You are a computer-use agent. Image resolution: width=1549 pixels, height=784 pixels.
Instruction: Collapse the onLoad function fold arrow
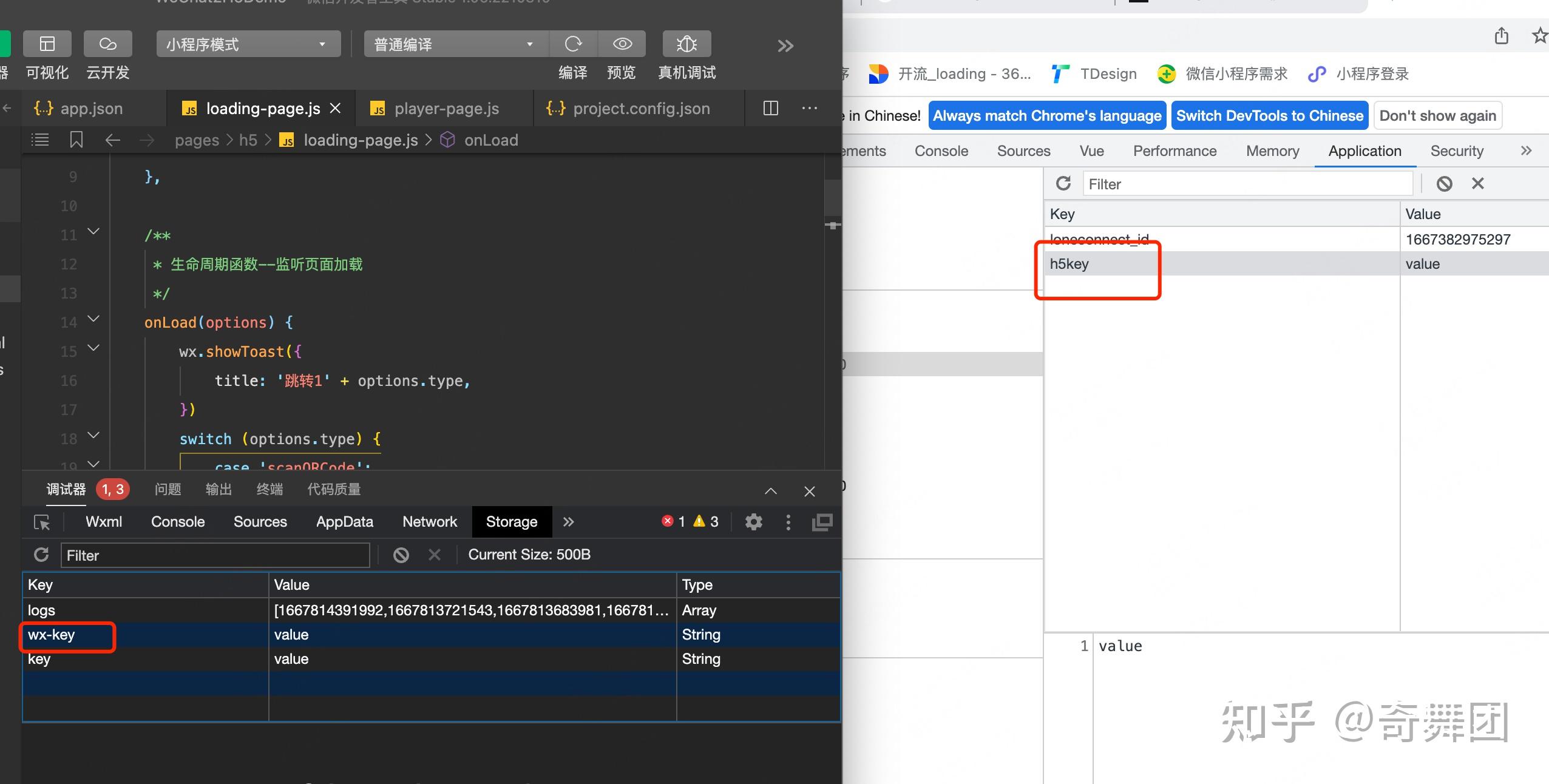(93, 319)
